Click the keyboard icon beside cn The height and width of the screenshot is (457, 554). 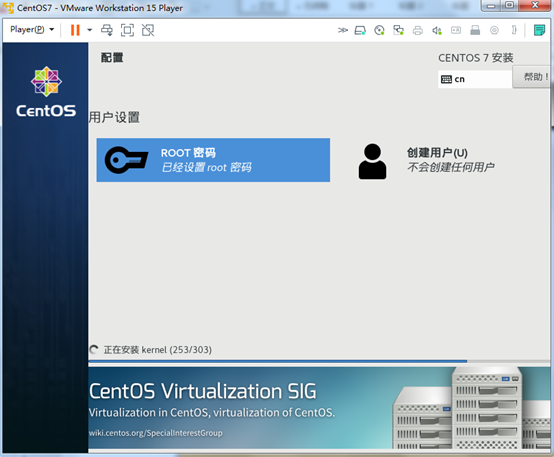point(446,79)
